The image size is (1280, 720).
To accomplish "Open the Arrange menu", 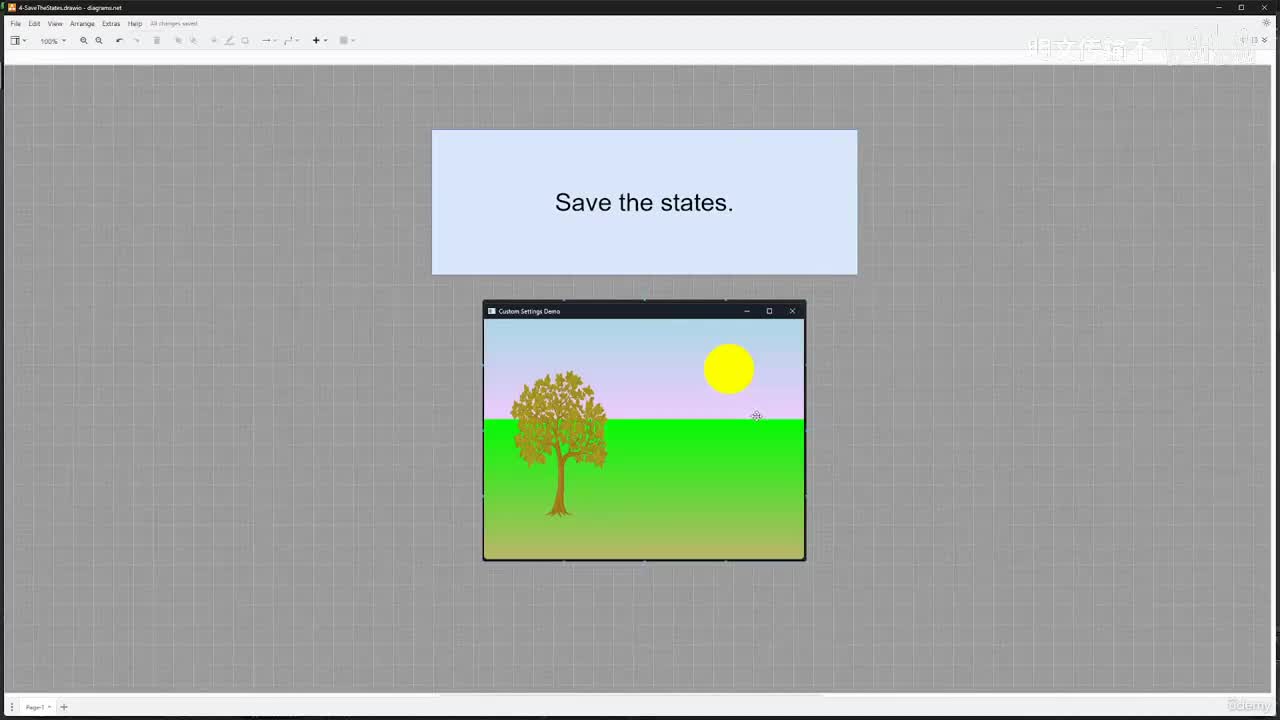I will pos(82,23).
